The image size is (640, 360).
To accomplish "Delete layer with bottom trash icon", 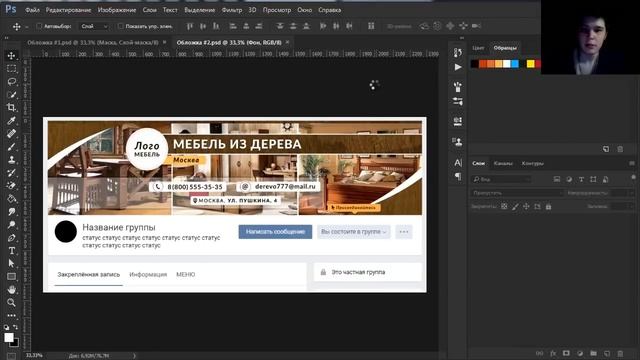I will click(620, 353).
